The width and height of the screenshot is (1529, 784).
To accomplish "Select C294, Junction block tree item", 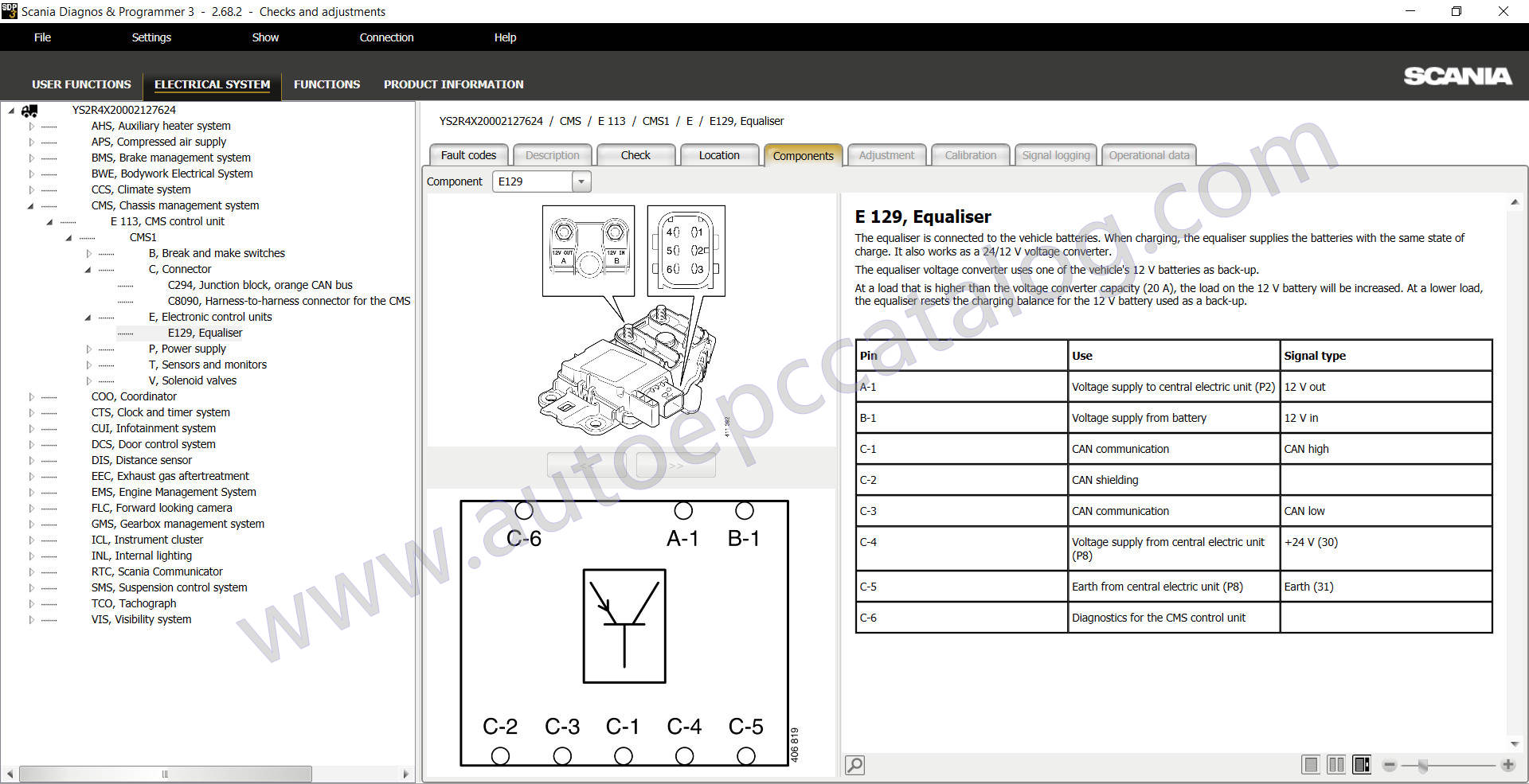I will tap(260, 285).
